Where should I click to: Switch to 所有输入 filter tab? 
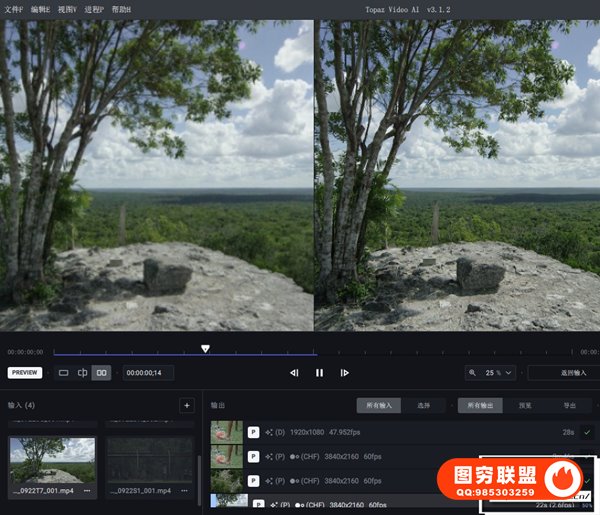pyautogui.click(x=380, y=406)
